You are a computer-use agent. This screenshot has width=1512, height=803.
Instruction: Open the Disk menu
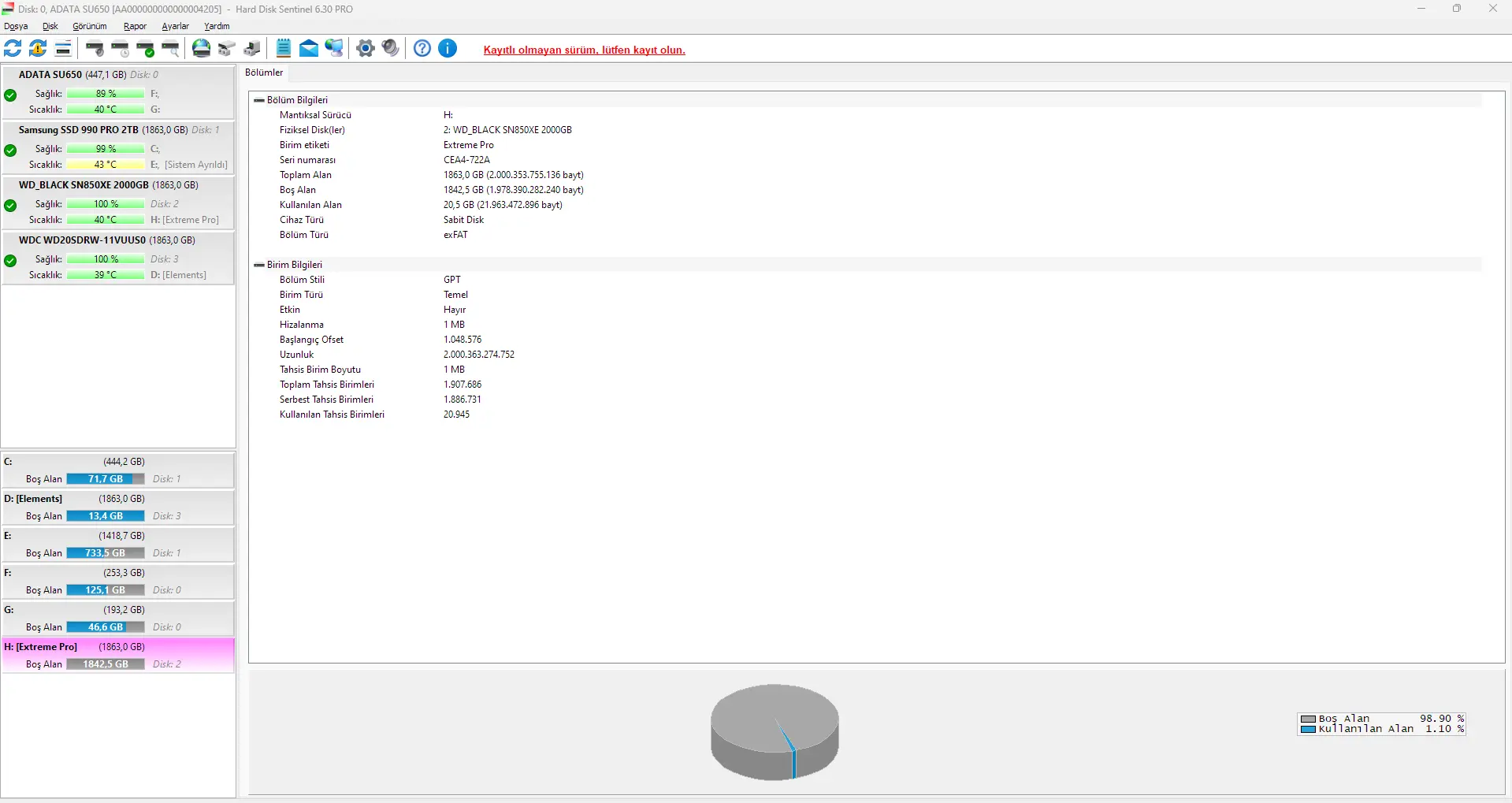[x=50, y=26]
